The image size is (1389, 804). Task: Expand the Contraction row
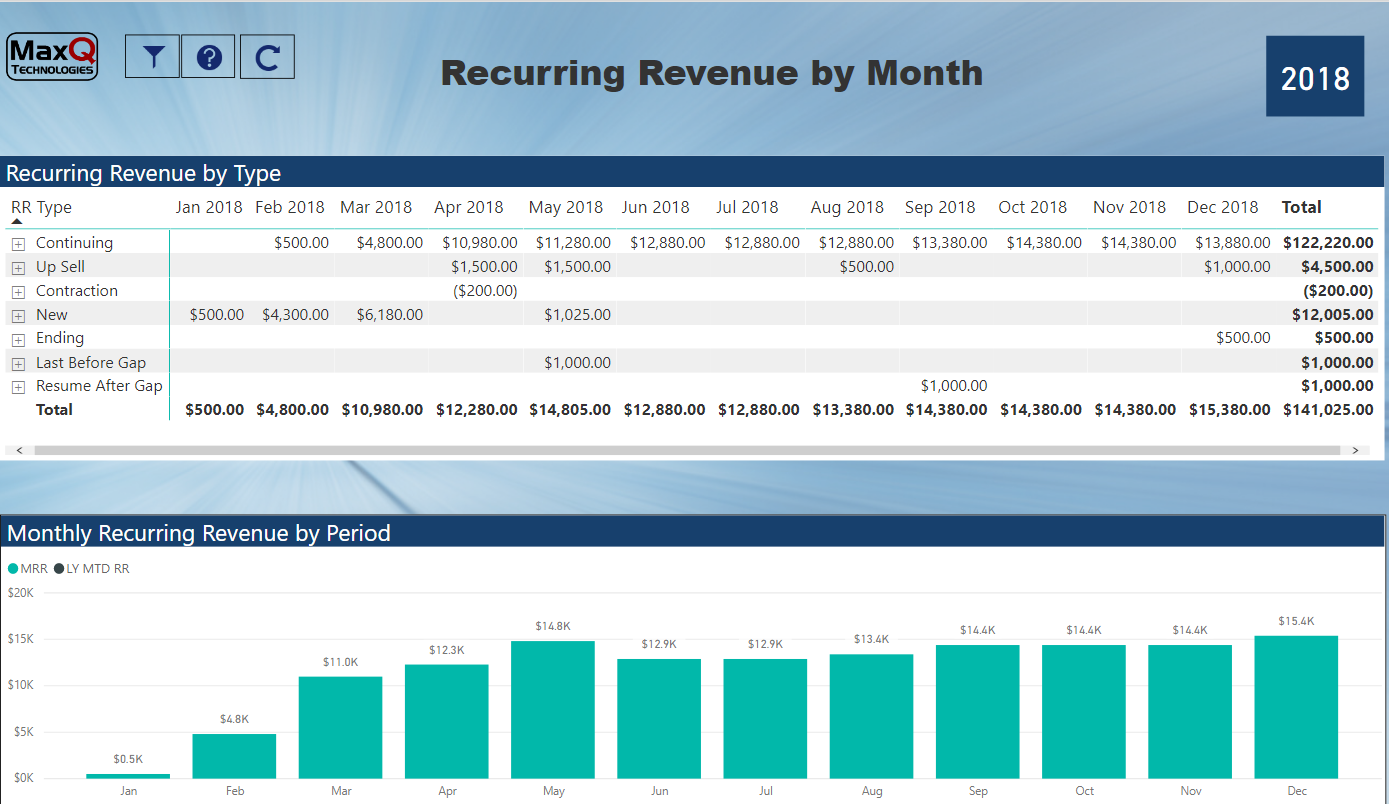[x=18, y=291]
